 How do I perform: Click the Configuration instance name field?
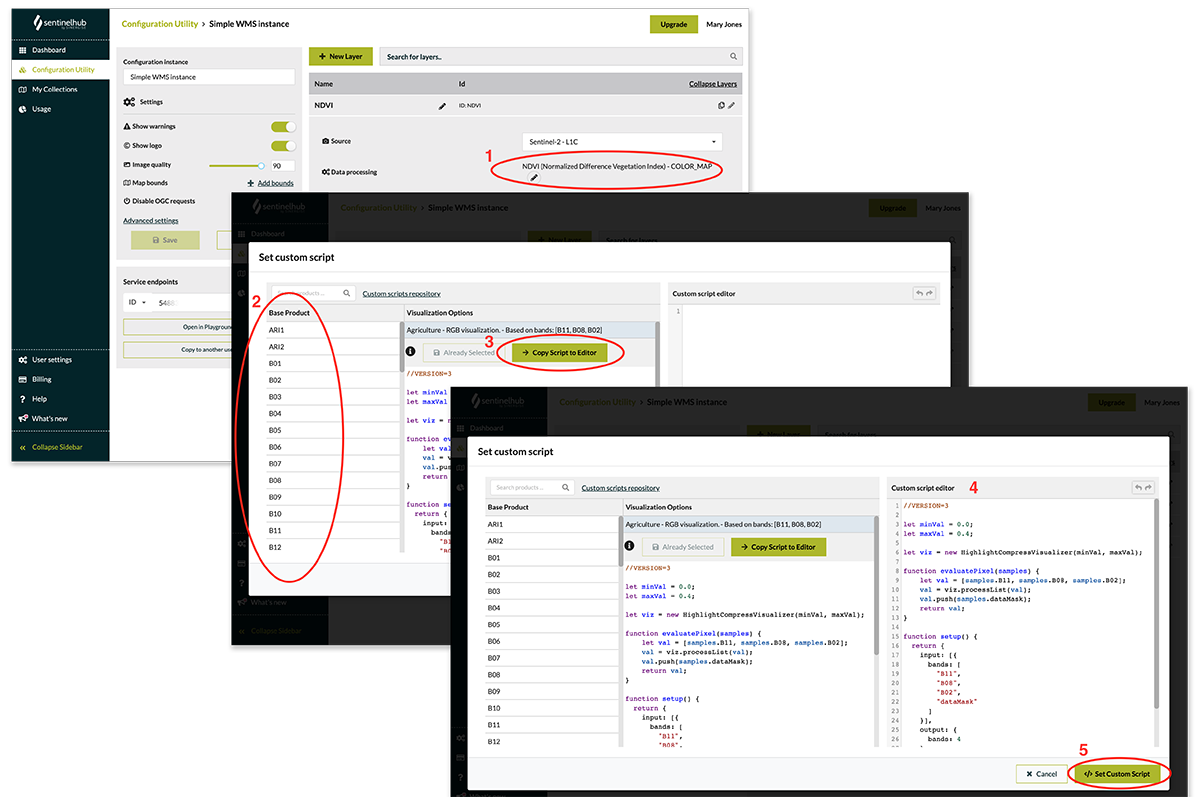(209, 77)
